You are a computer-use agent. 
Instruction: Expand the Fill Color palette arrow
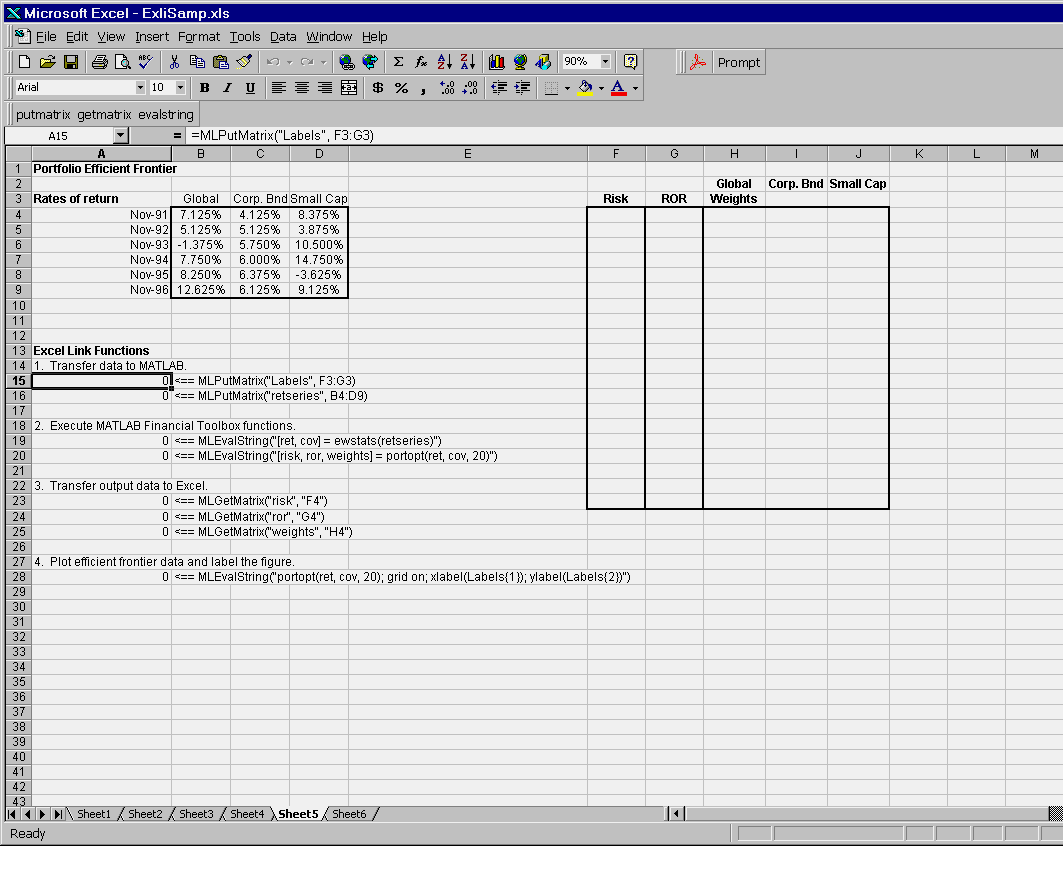601,88
